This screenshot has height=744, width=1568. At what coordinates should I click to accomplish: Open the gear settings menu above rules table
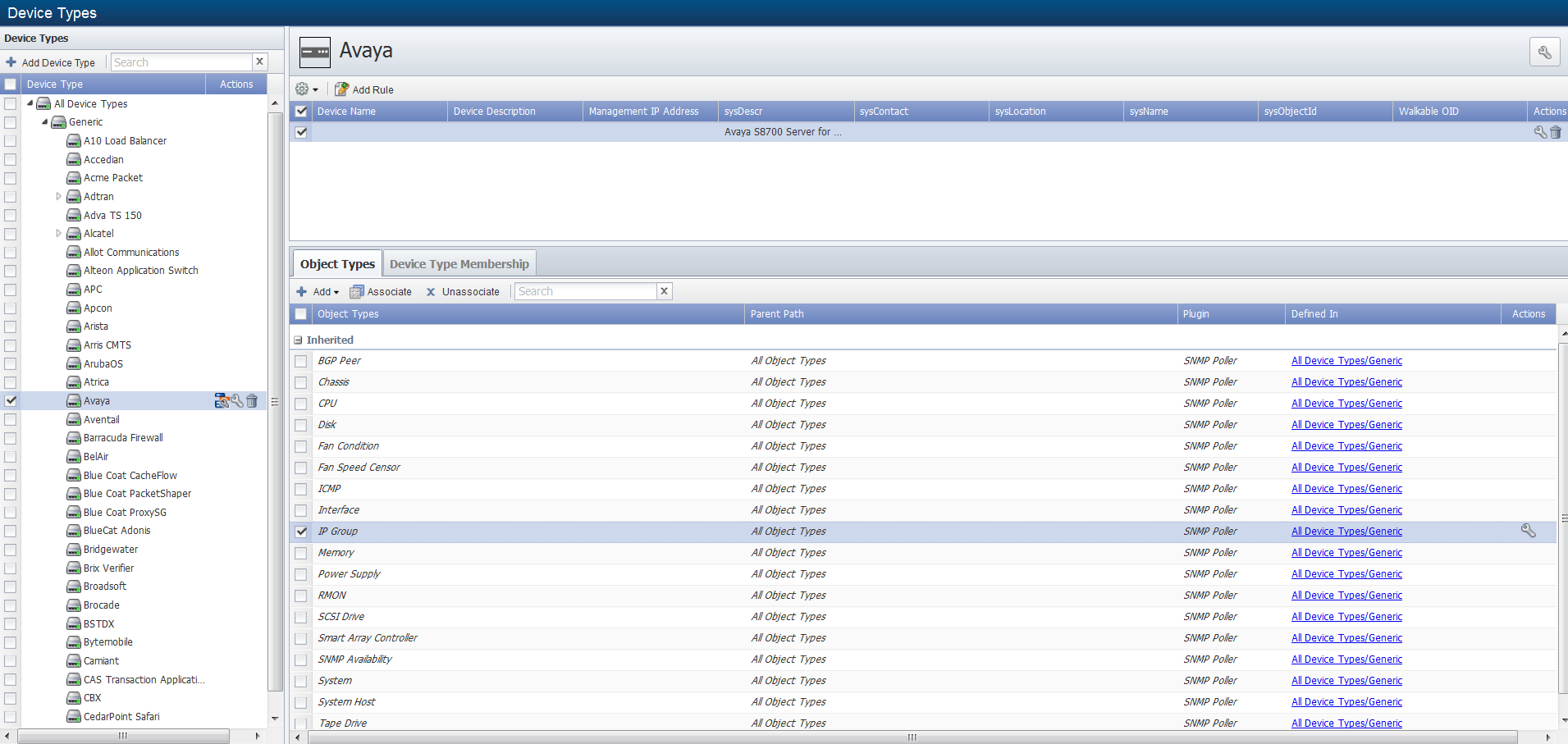tap(306, 89)
